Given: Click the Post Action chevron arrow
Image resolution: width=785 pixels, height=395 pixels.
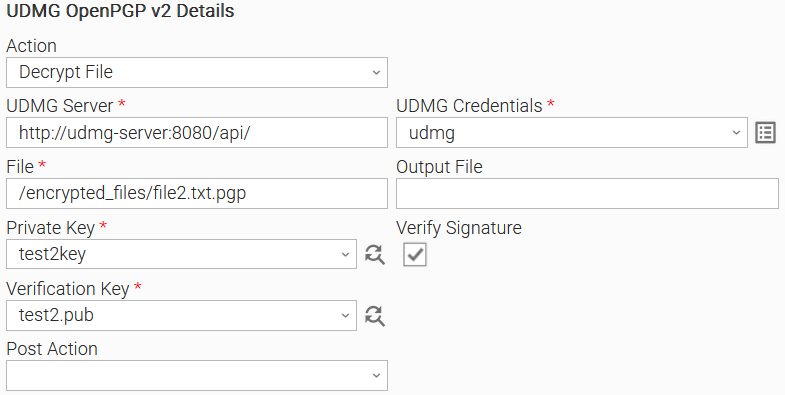Looking at the screenshot, I should [376, 376].
